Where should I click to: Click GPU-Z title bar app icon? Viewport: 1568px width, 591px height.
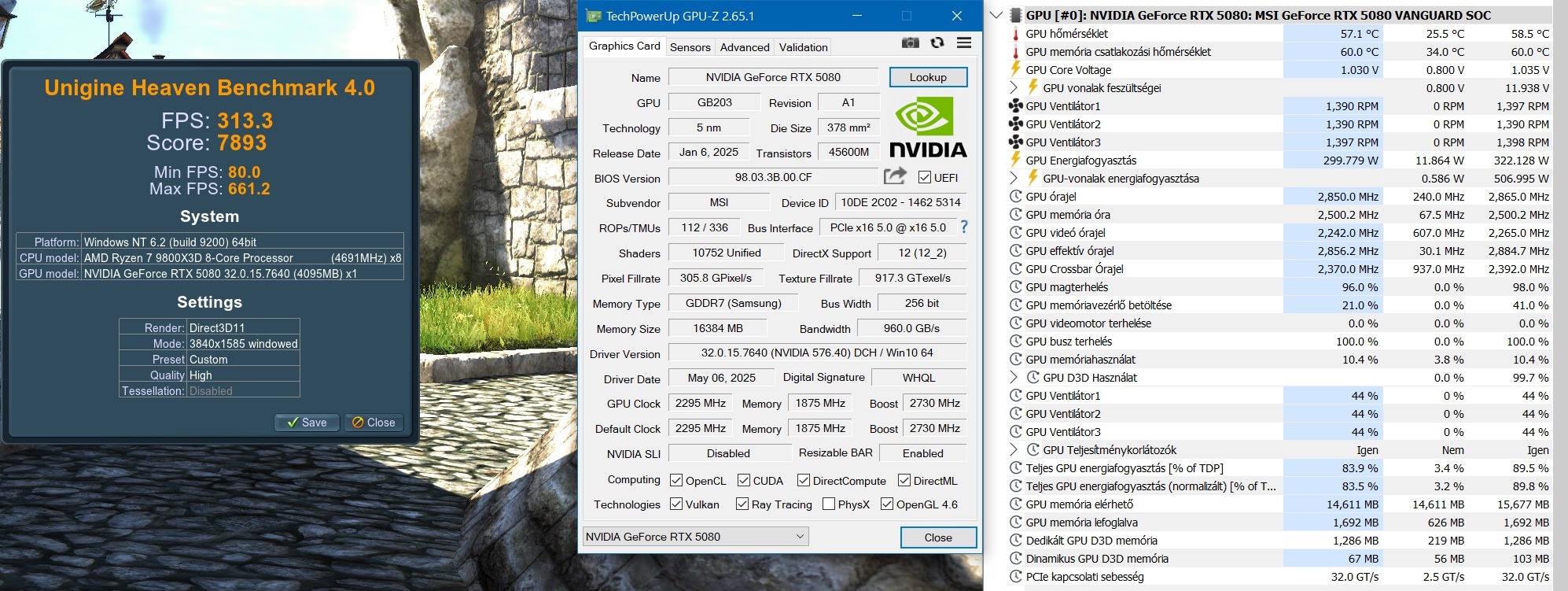[x=594, y=16]
